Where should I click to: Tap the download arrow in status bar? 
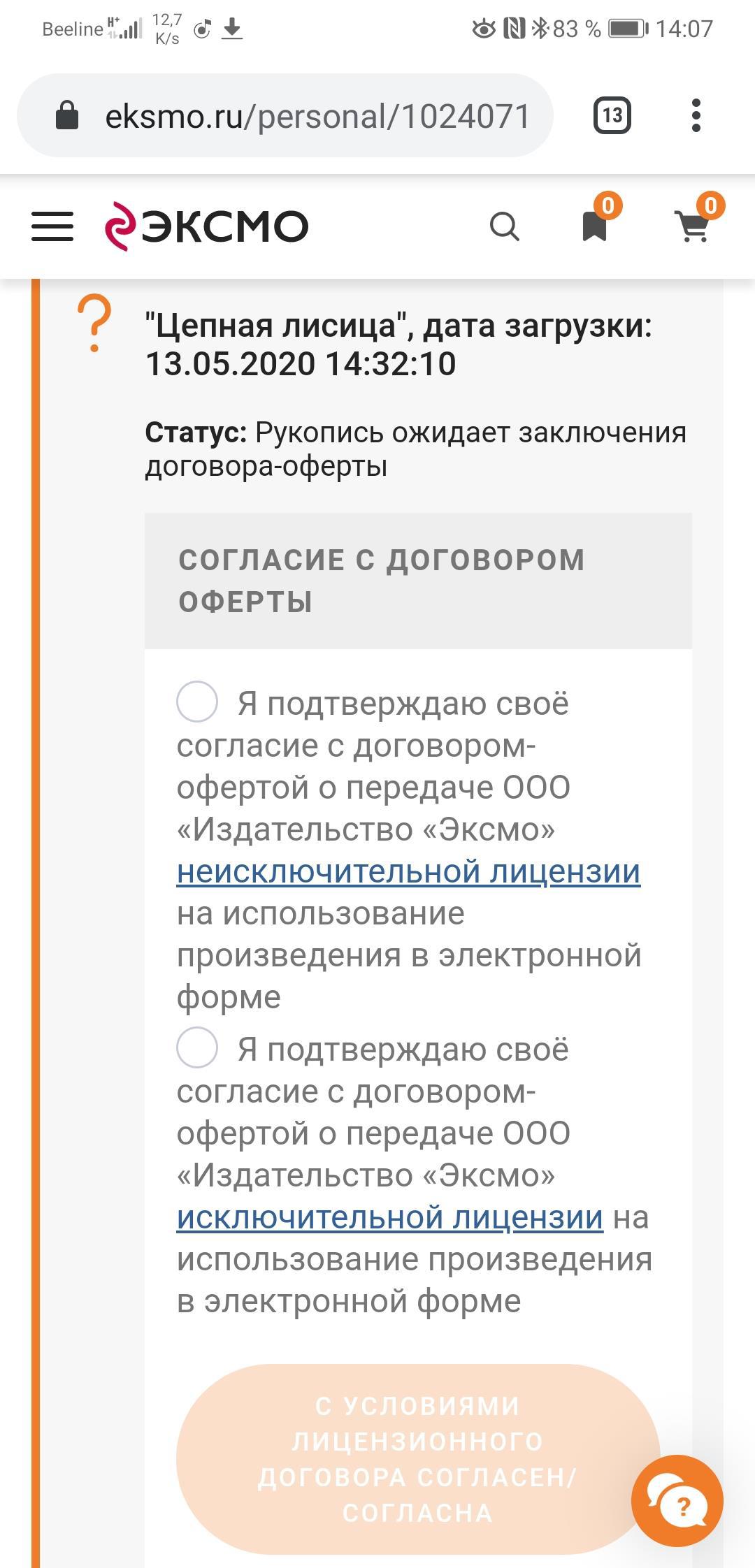click(x=232, y=29)
